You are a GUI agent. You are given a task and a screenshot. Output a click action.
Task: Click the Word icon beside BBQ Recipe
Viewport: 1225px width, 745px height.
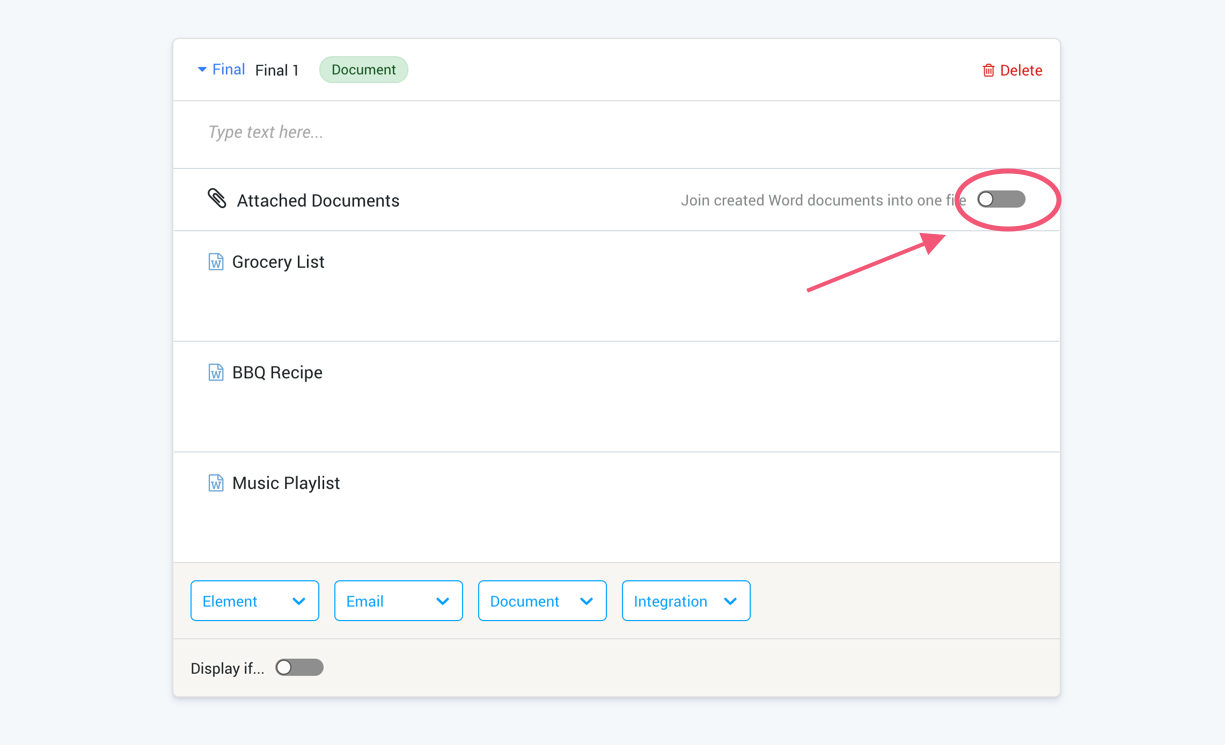click(x=216, y=373)
